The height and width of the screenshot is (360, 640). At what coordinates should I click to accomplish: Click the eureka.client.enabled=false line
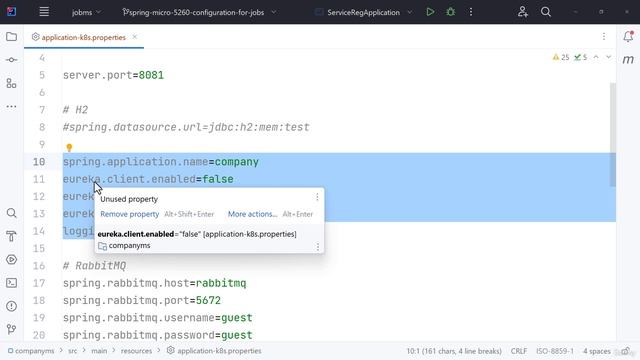point(148,179)
